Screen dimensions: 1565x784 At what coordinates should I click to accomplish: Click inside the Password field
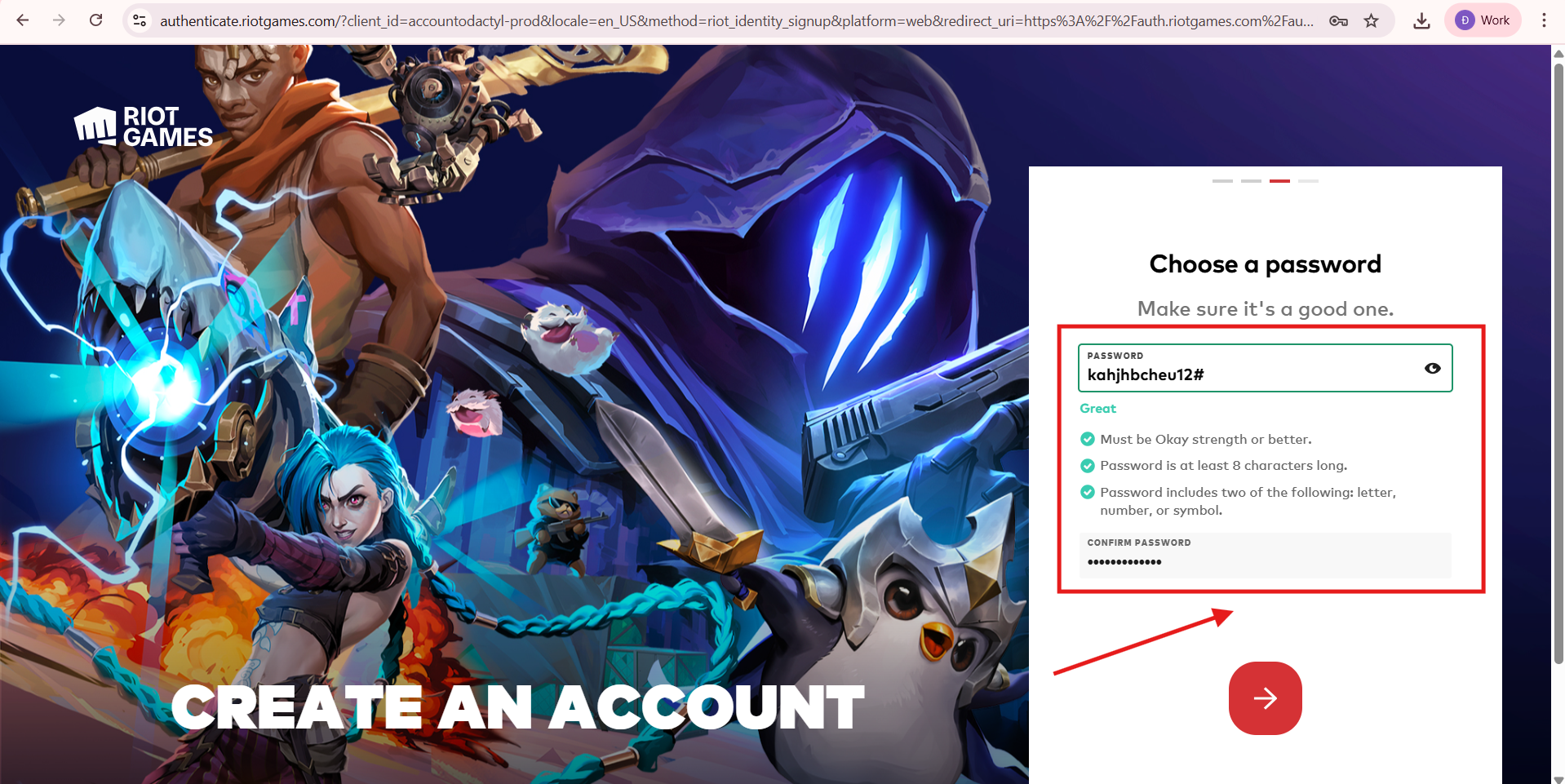point(1265,368)
